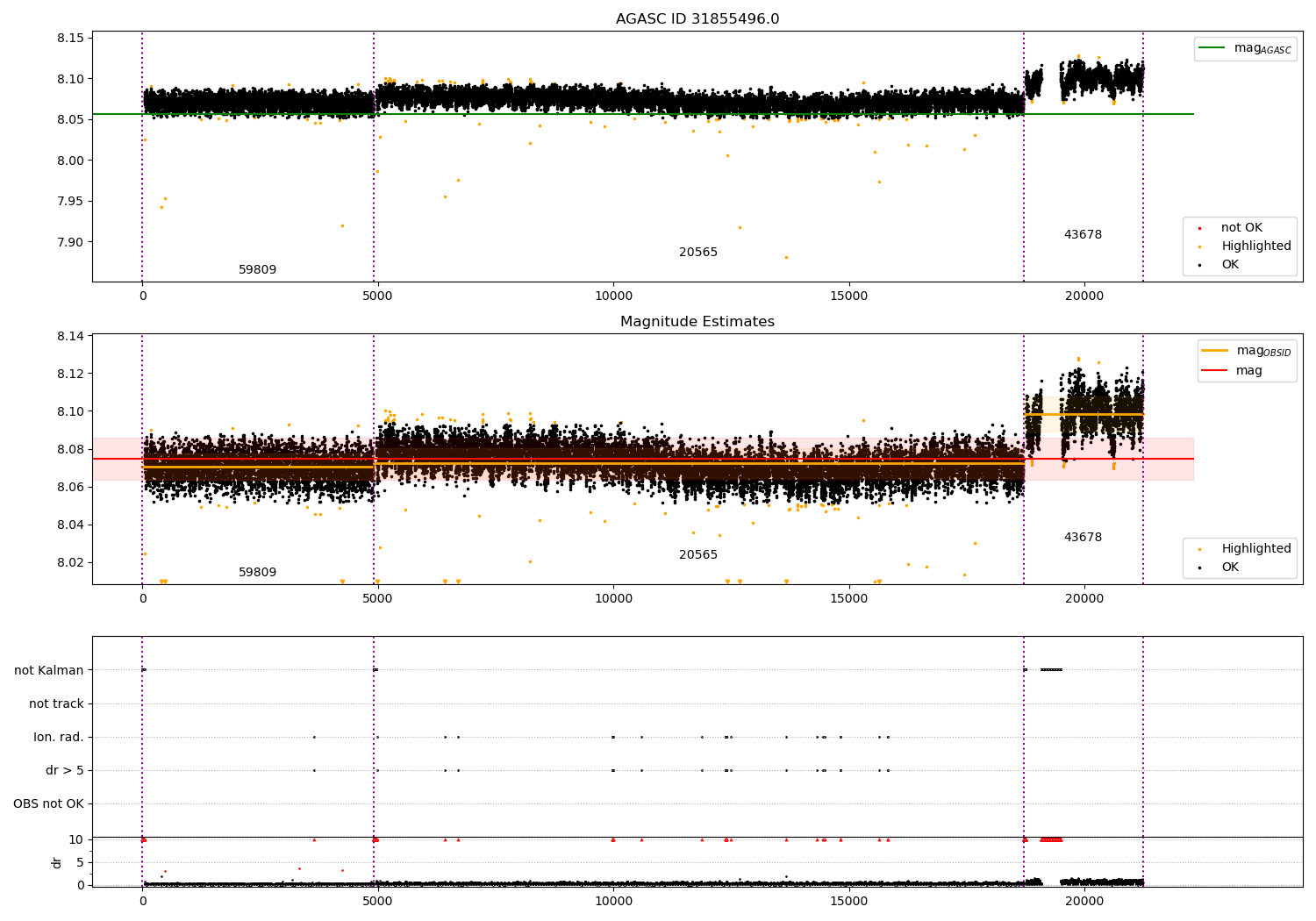Select 'OK' legend entry in top plot
Image resolution: width=1316 pixels, height=921 pixels.
pos(1219,265)
